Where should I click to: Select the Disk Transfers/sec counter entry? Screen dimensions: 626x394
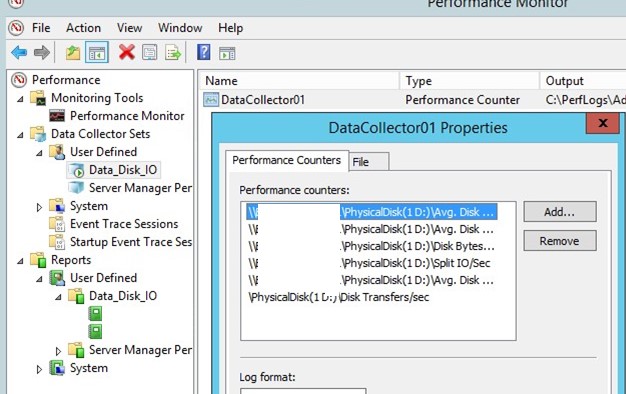tap(339, 297)
